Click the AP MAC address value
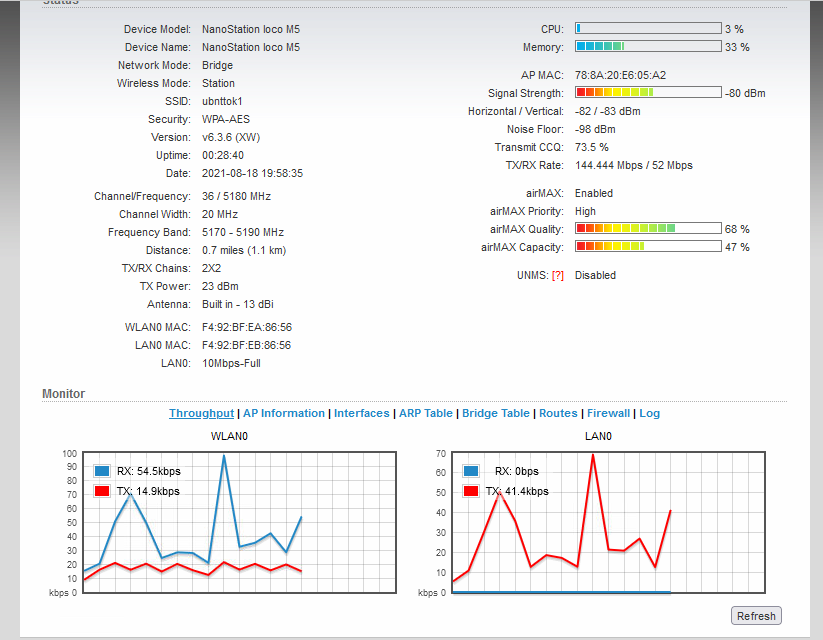823x640 pixels. [x=620, y=75]
